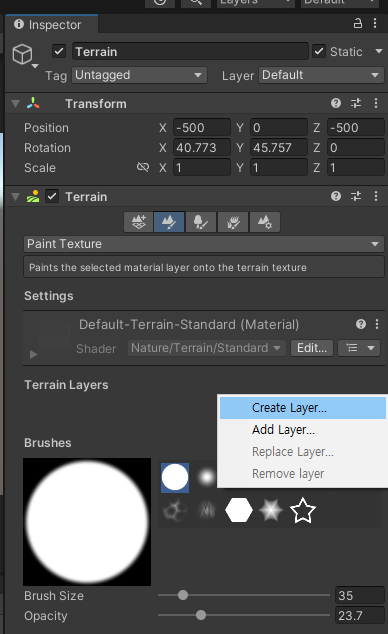Screen dimensions: 388x634
Task: Collapse the Transform component foldout
Action: click(15, 104)
